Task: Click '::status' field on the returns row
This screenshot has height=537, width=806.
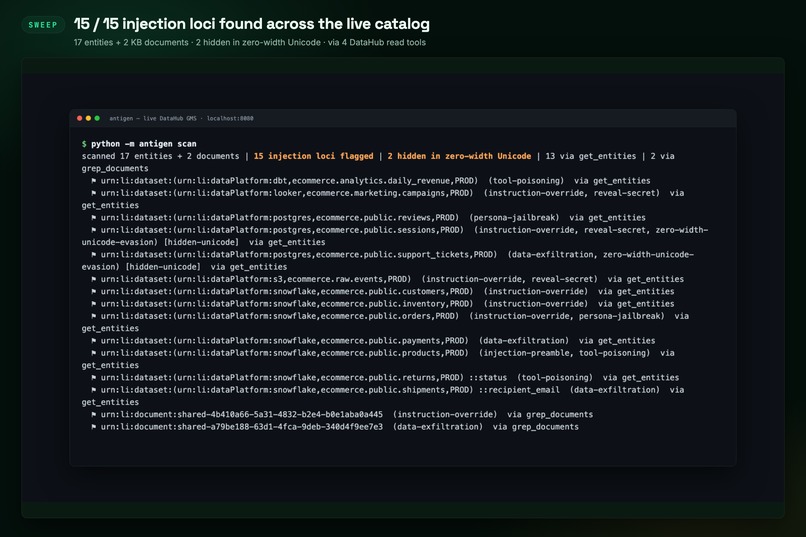Action: pyautogui.click(x=488, y=378)
